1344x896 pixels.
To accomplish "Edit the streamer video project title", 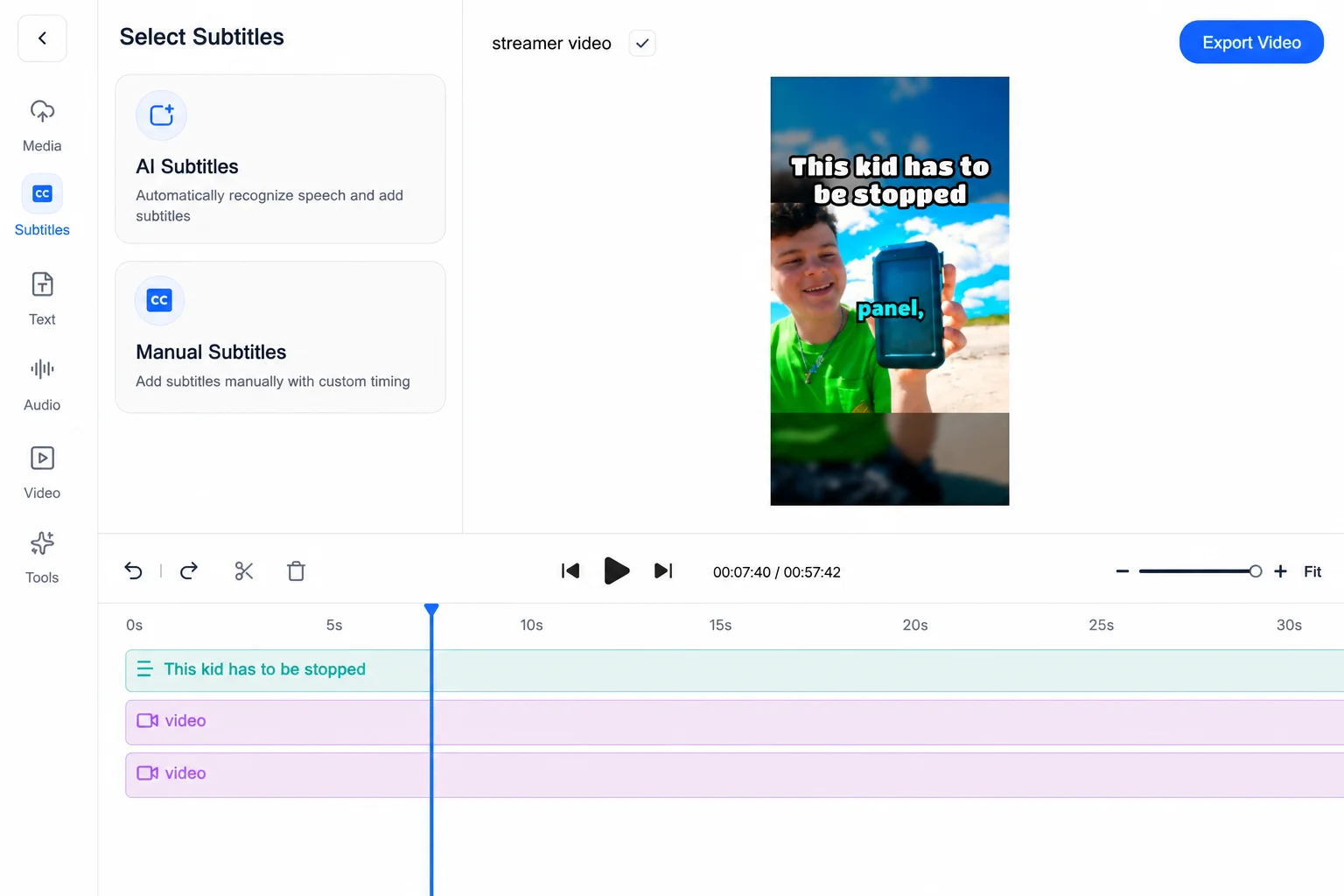I will 551,43.
